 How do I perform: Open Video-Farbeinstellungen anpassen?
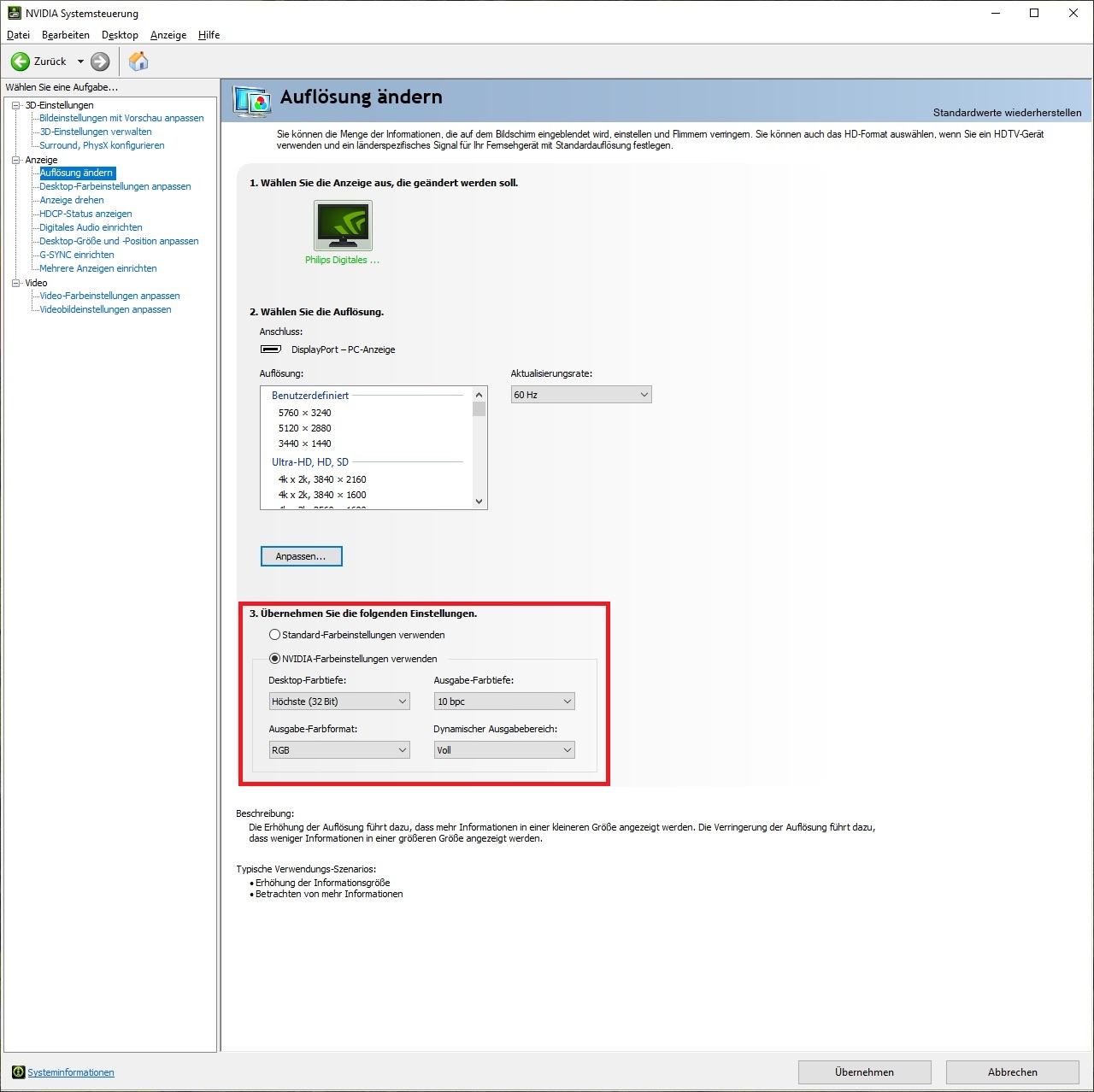[109, 296]
